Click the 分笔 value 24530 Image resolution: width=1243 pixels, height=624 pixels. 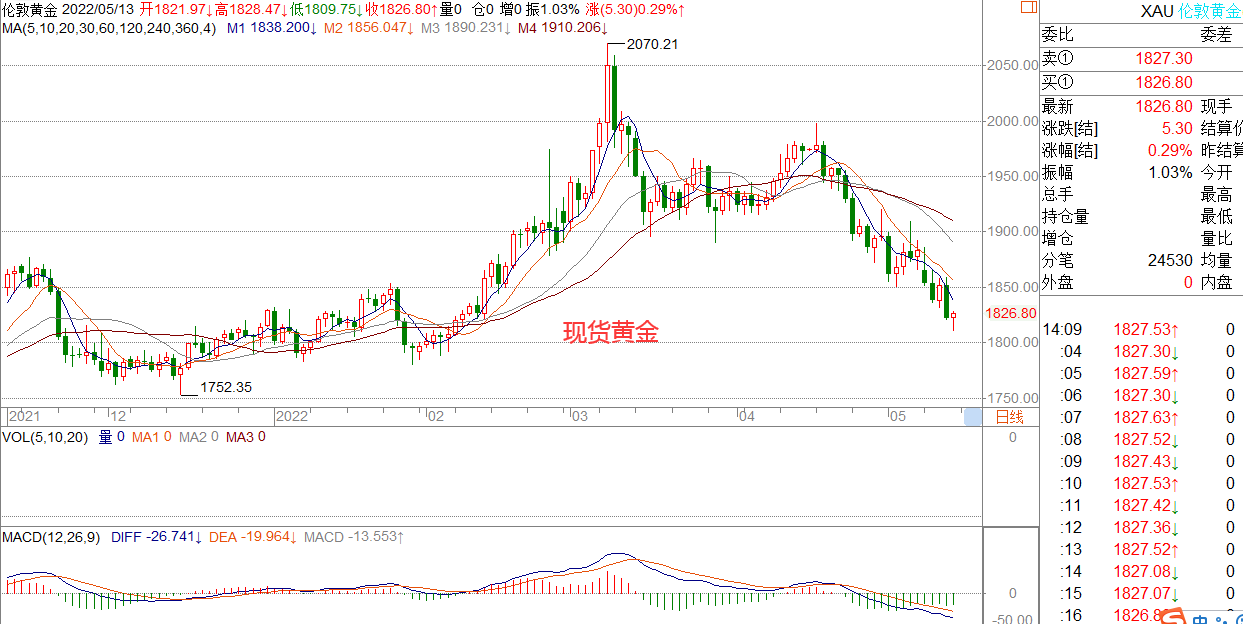coord(1170,260)
